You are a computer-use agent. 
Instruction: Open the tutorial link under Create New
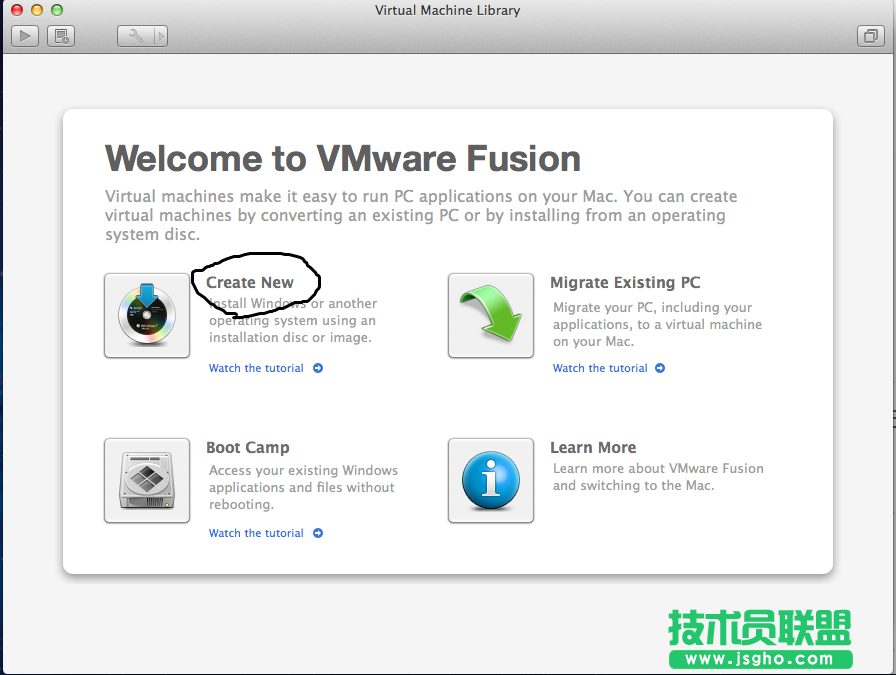click(x=258, y=368)
